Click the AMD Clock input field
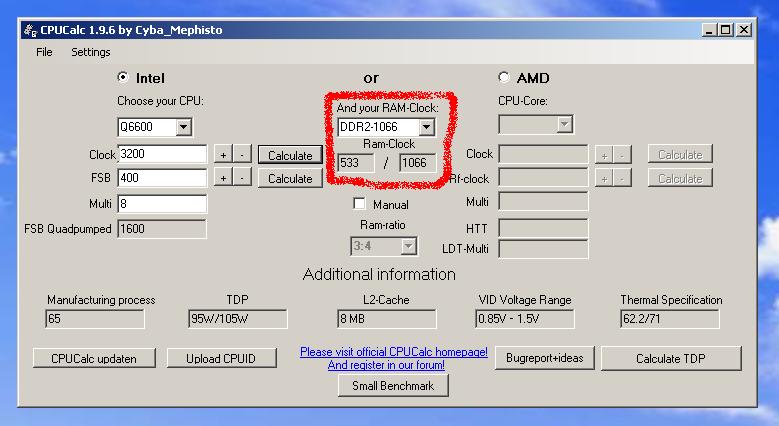The height and width of the screenshot is (426, 779). pyautogui.click(x=544, y=154)
